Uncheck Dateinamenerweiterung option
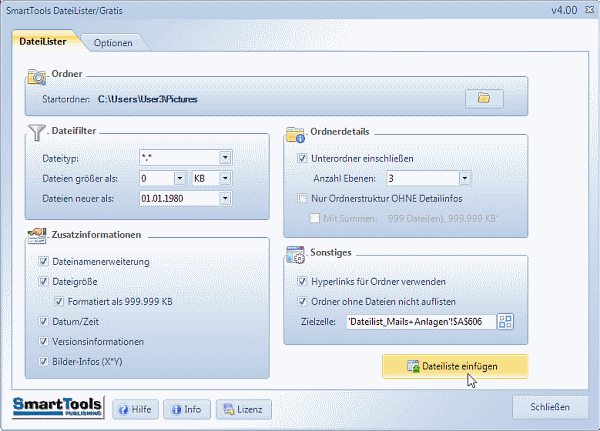600x431 pixels. click(44, 261)
